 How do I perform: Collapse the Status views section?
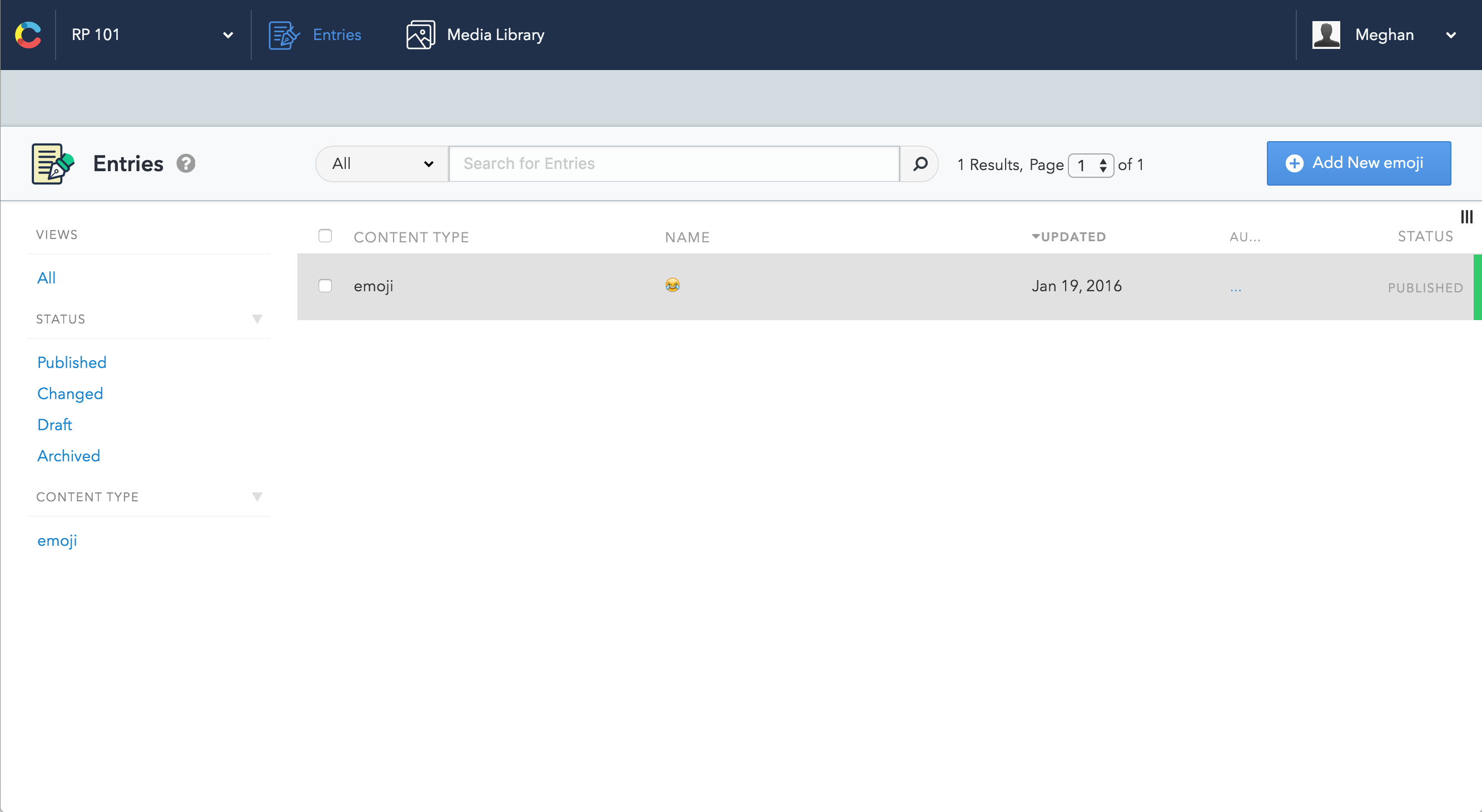(257, 319)
